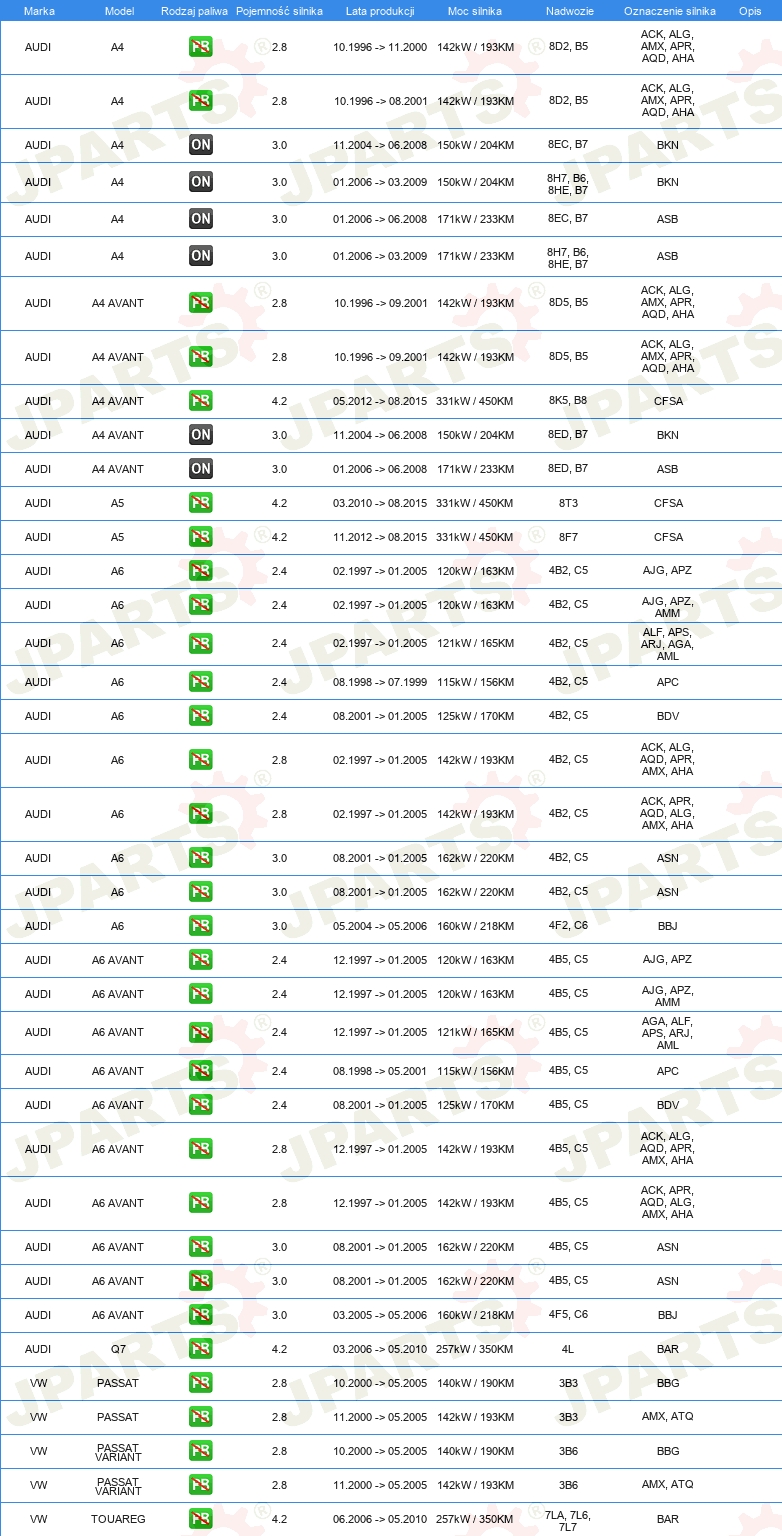
Task: Click diesel ON icon, A4 8EC ASB row
Action: pyautogui.click(x=201, y=219)
